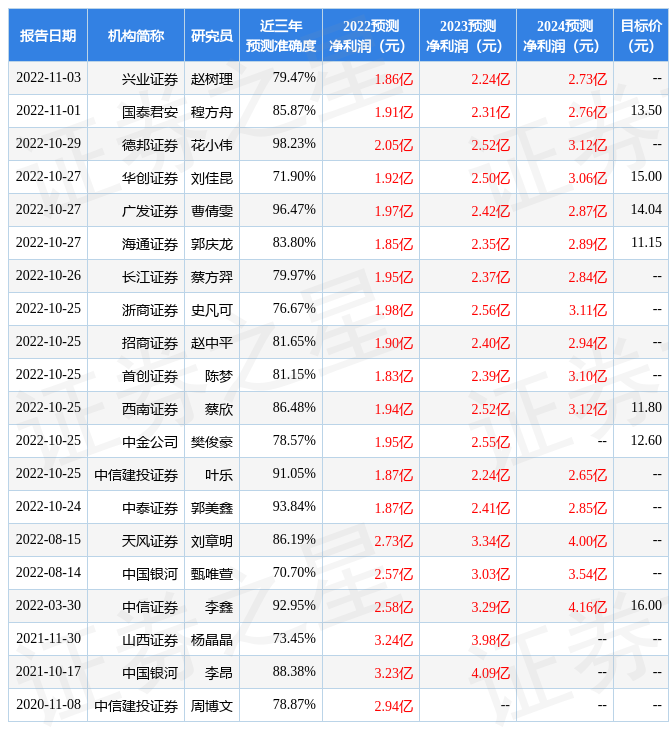The height and width of the screenshot is (730, 669).
Task: Click date cell 2021-11-30
Action: click(x=48, y=639)
